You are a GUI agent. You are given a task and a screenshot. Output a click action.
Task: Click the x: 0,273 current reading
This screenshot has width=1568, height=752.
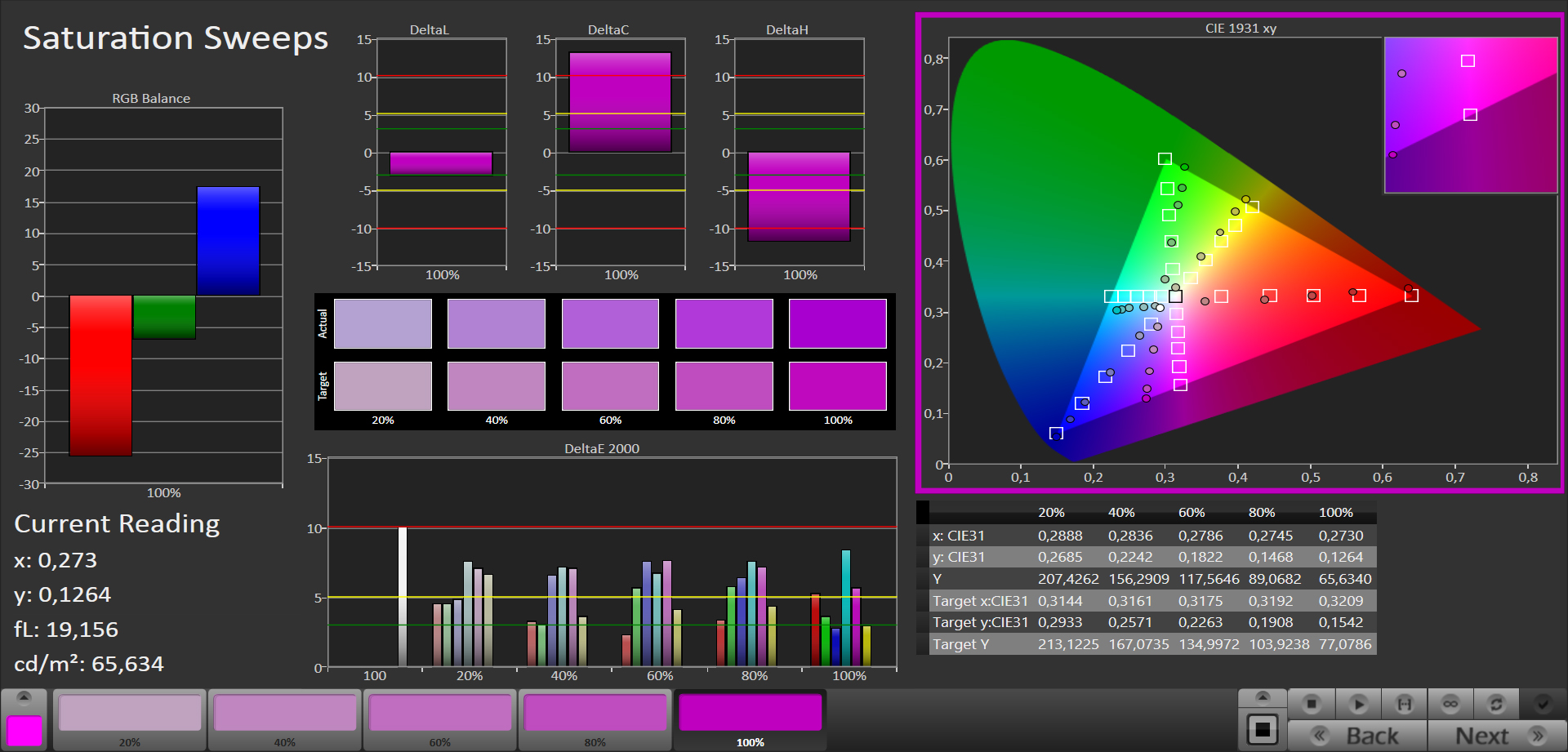click(56, 560)
